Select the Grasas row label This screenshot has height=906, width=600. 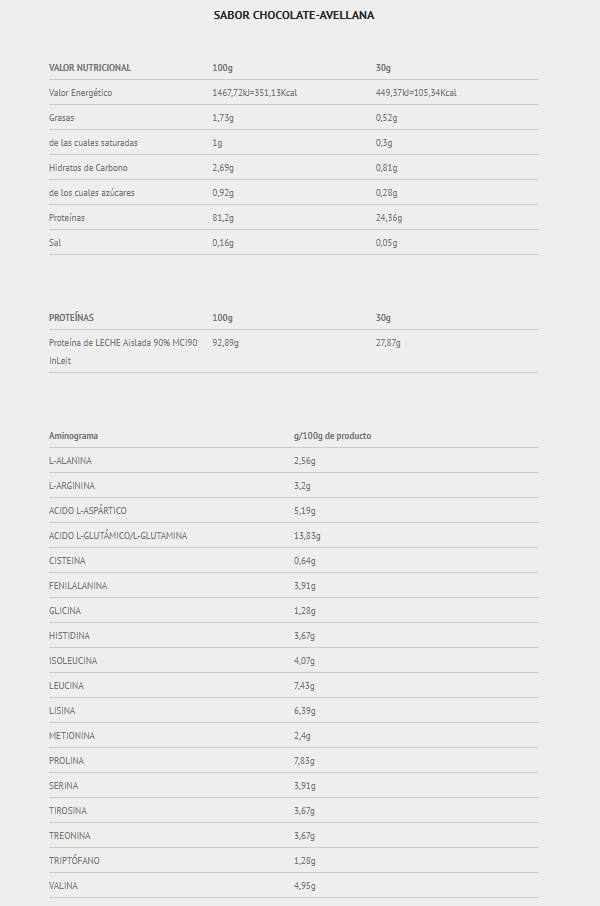61,118
